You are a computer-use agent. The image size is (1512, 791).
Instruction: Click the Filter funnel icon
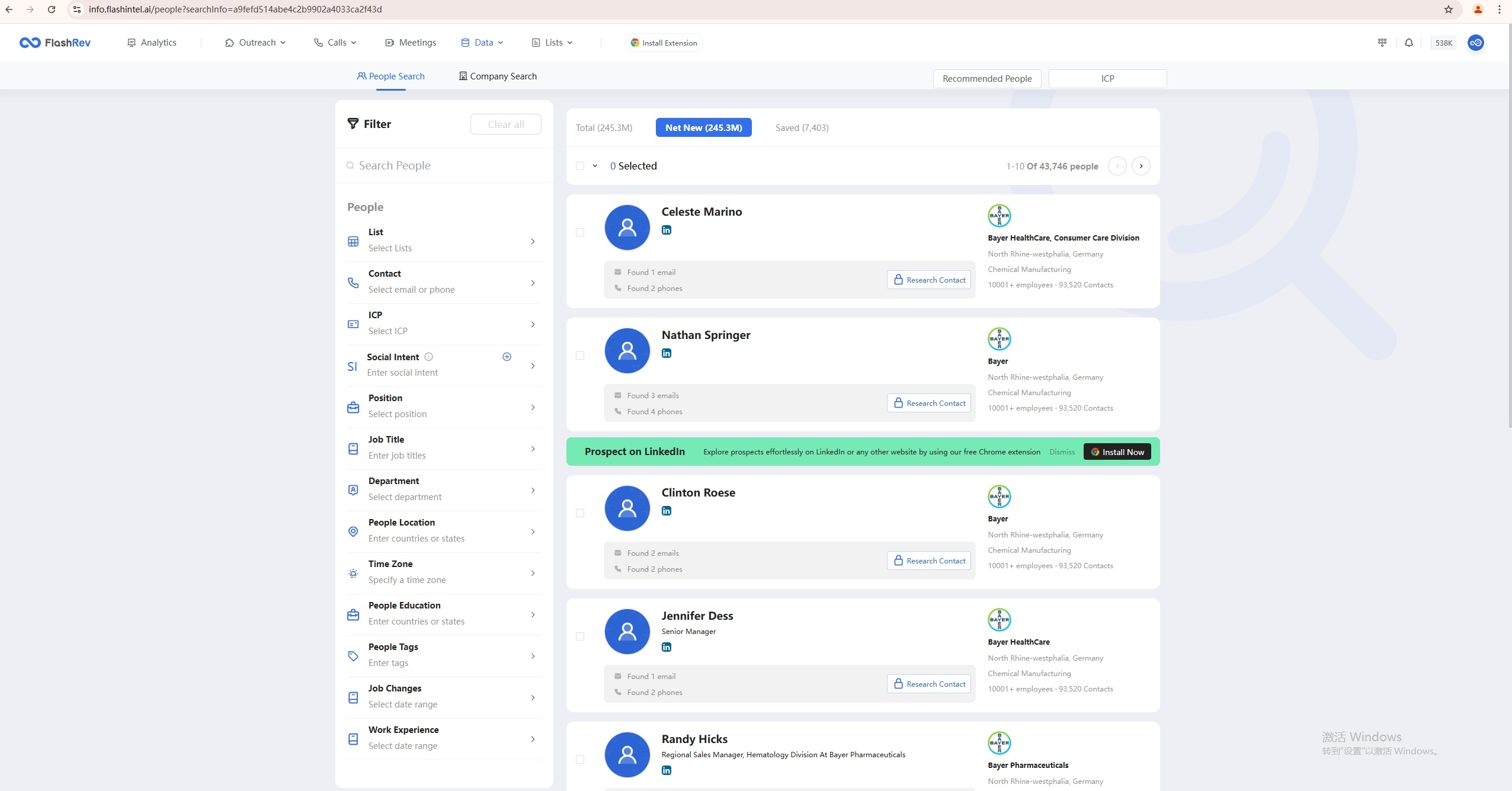(353, 124)
